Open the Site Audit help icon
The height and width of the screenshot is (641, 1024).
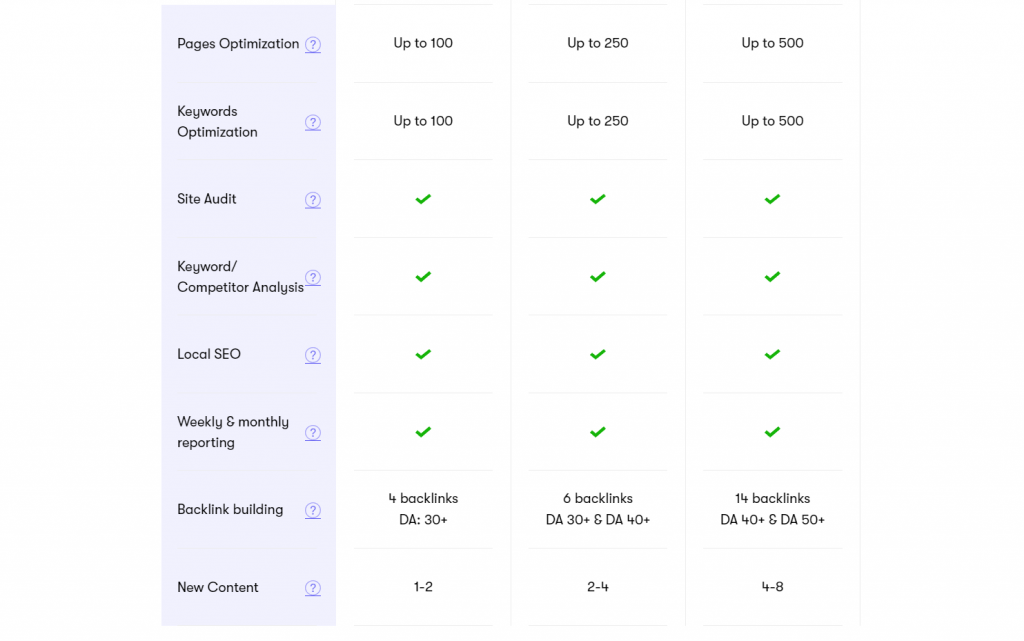tap(313, 200)
